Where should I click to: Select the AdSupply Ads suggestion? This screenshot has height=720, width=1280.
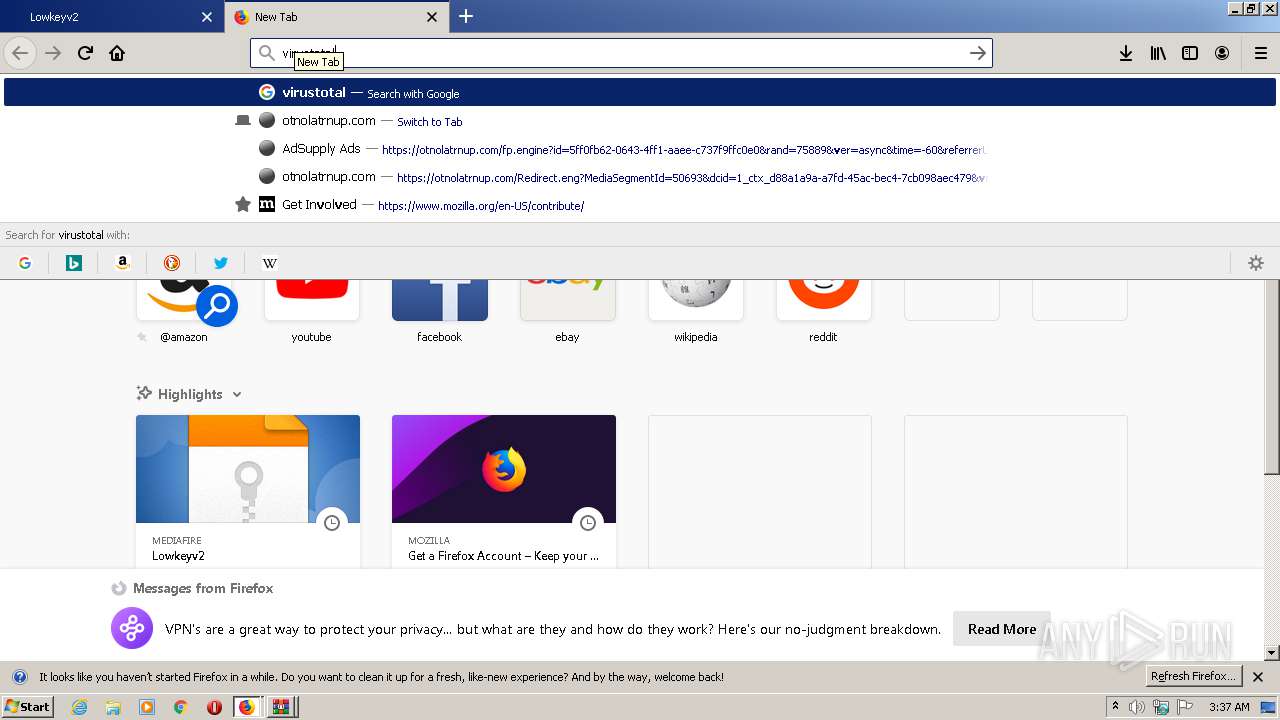pyautogui.click(x=640, y=148)
